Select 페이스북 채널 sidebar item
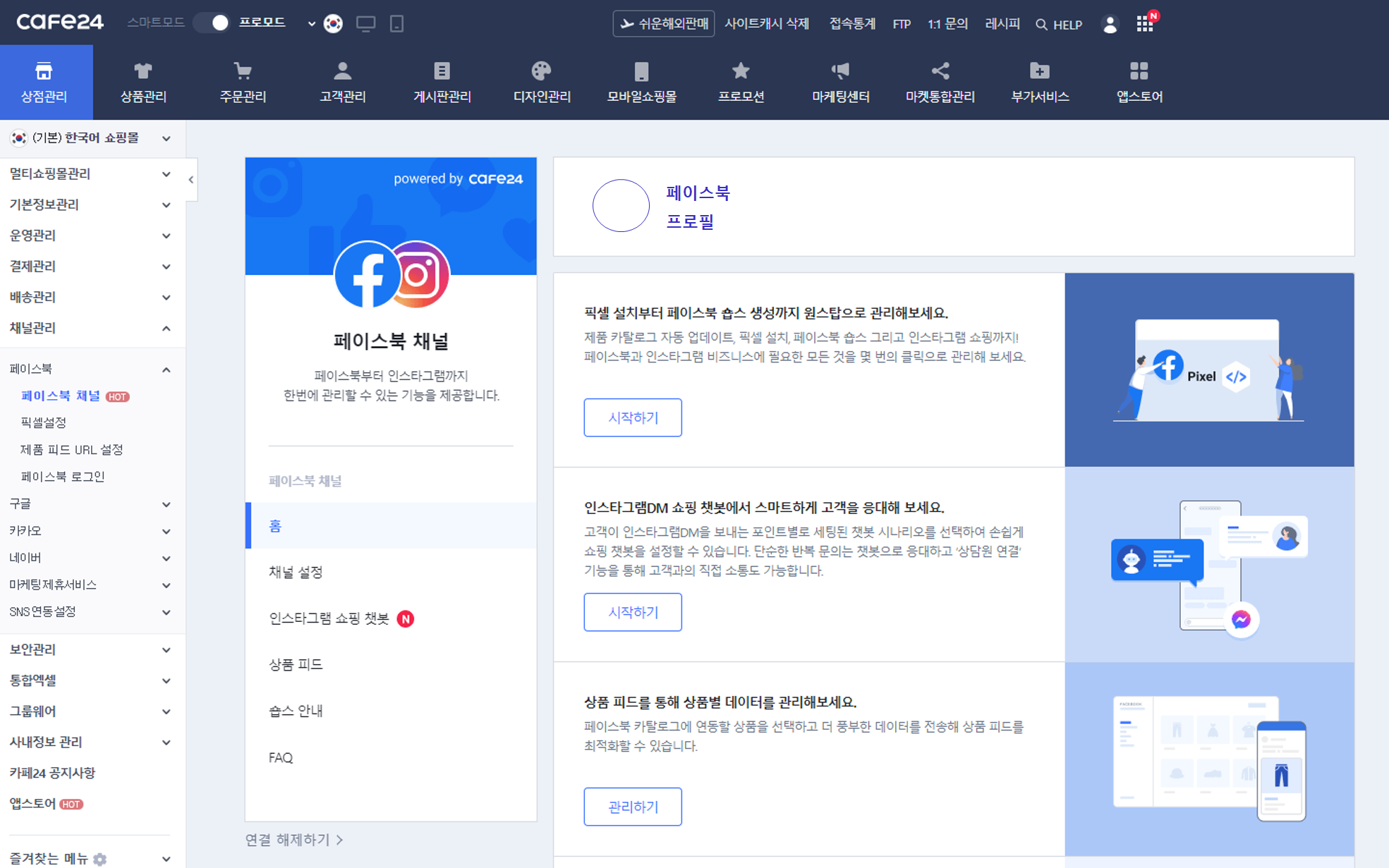The image size is (1389, 868). (61, 396)
